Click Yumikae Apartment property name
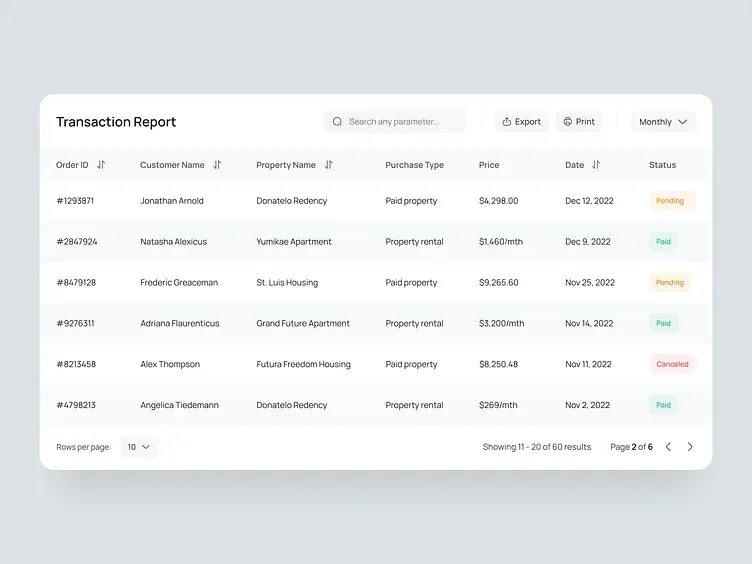752x564 pixels. coord(294,241)
